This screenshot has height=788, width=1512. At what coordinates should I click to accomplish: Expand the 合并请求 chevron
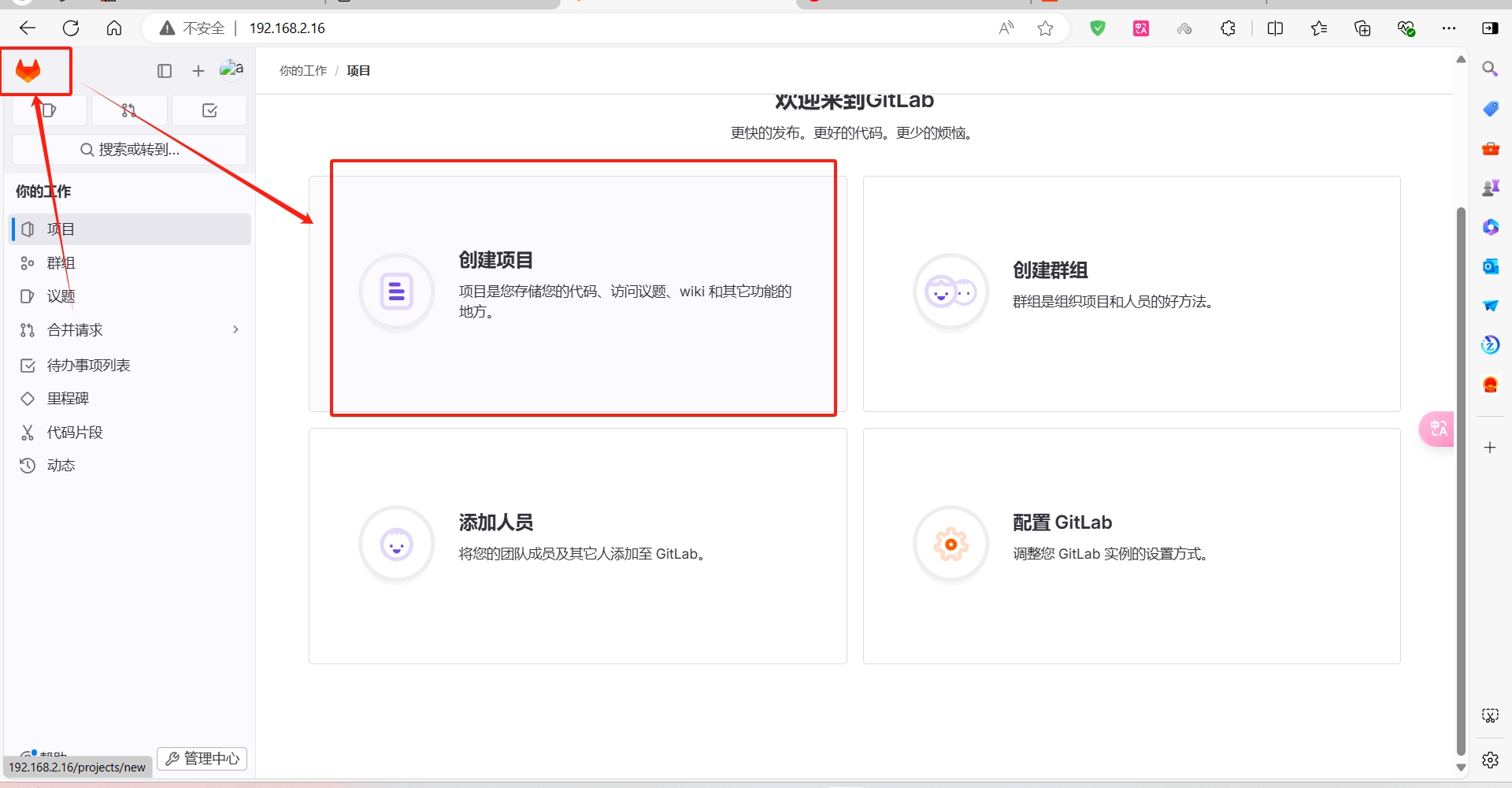click(x=235, y=329)
